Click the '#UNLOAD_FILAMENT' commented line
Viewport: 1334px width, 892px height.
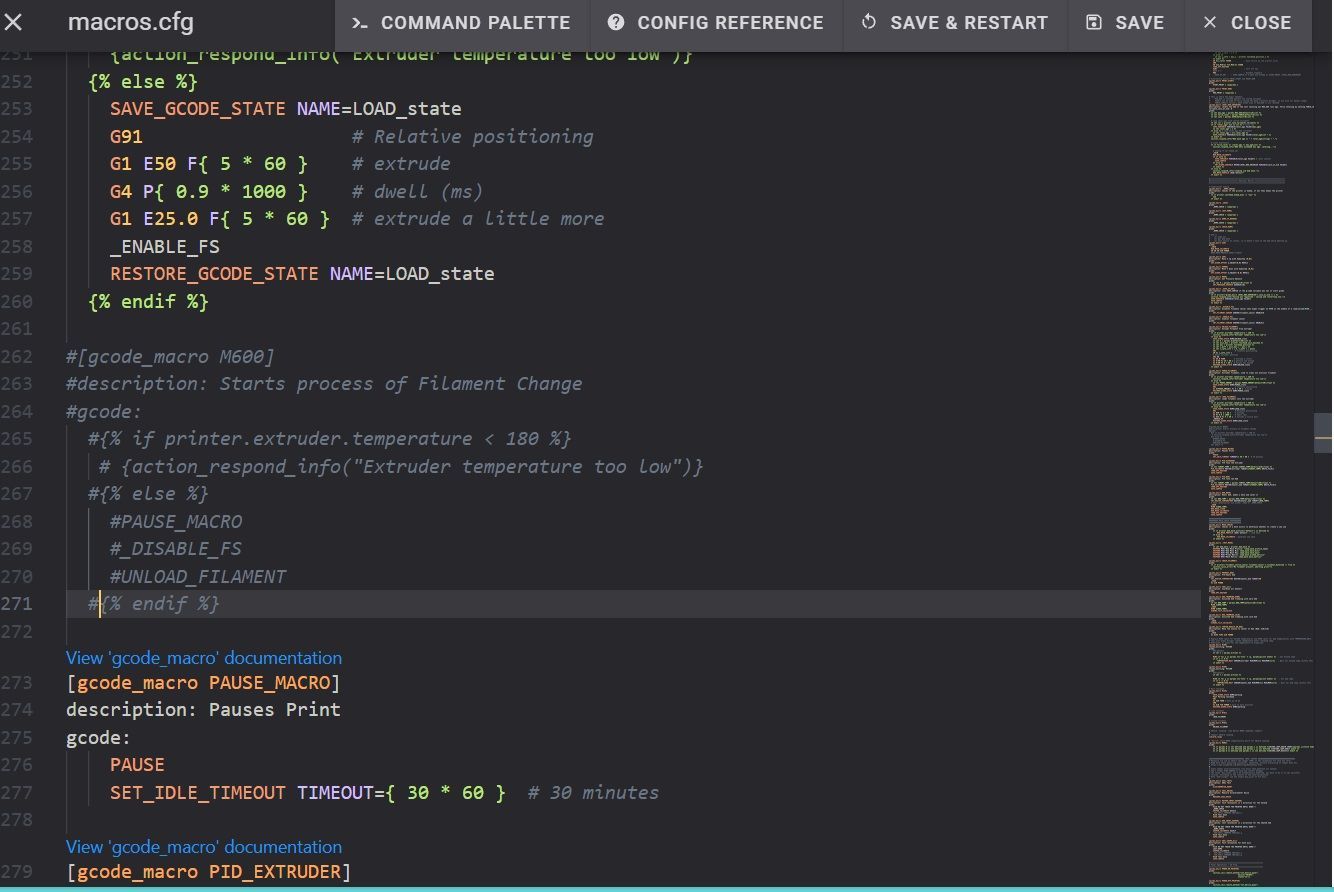coord(198,576)
